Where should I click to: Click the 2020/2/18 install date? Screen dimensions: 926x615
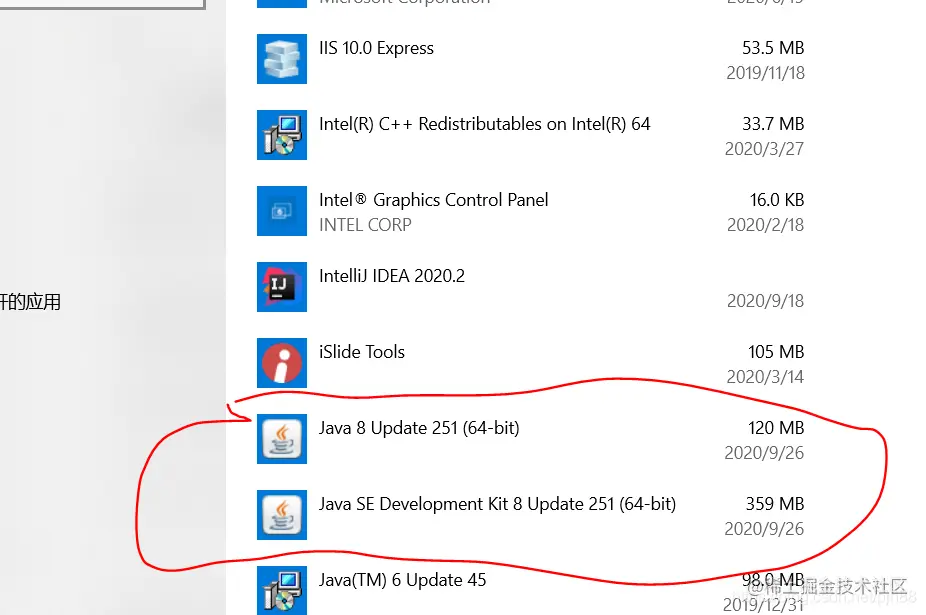click(x=765, y=225)
